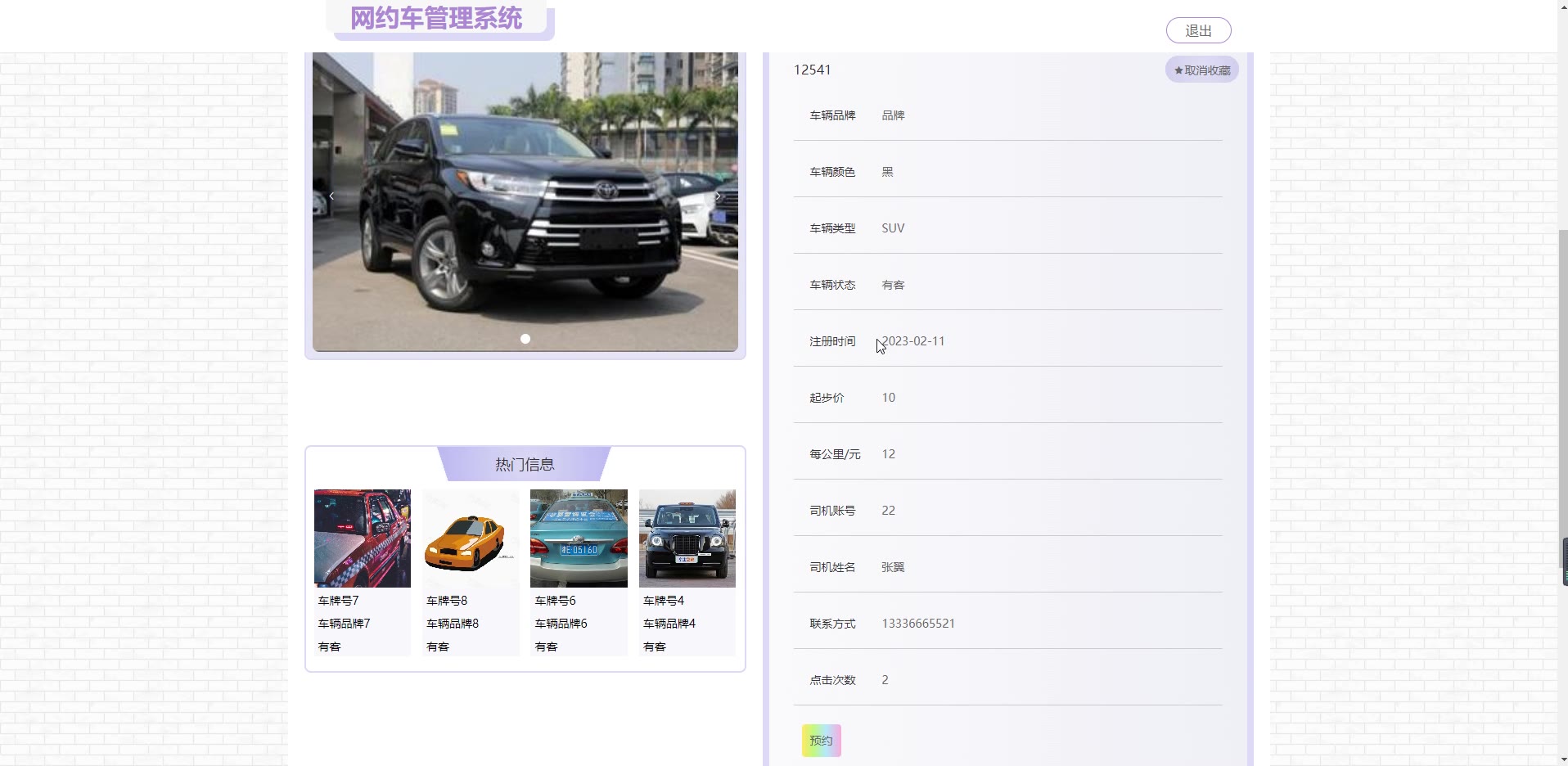Click the 热门信息 section header

pyautogui.click(x=525, y=464)
